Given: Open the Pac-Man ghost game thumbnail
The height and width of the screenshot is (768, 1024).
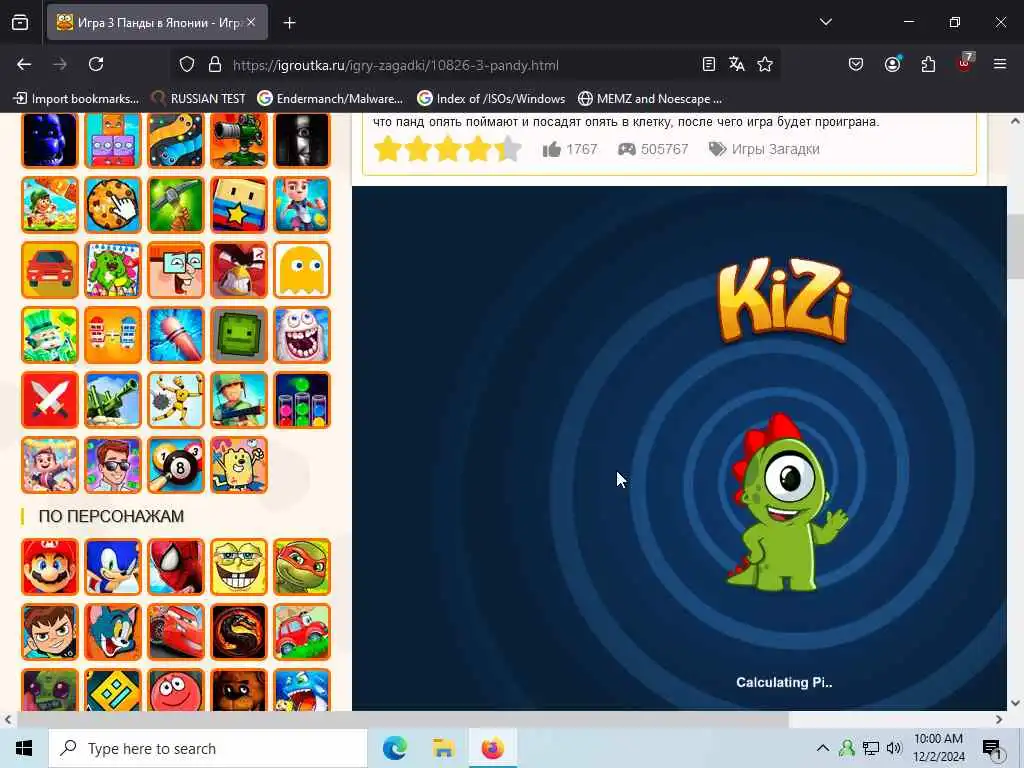Looking at the screenshot, I should point(302,270).
